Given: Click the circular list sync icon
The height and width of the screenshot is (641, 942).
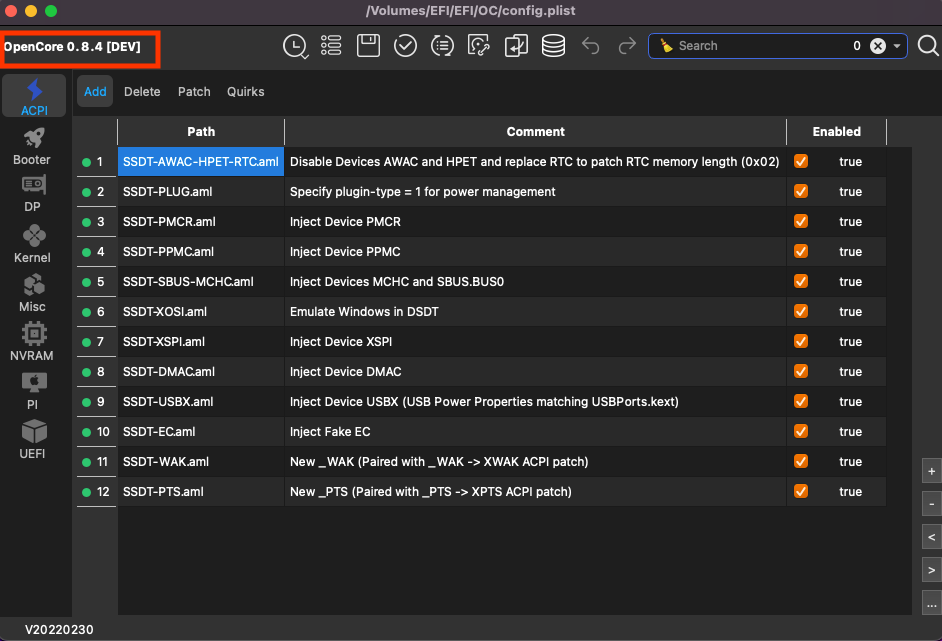Looking at the screenshot, I should (x=442, y=46).
